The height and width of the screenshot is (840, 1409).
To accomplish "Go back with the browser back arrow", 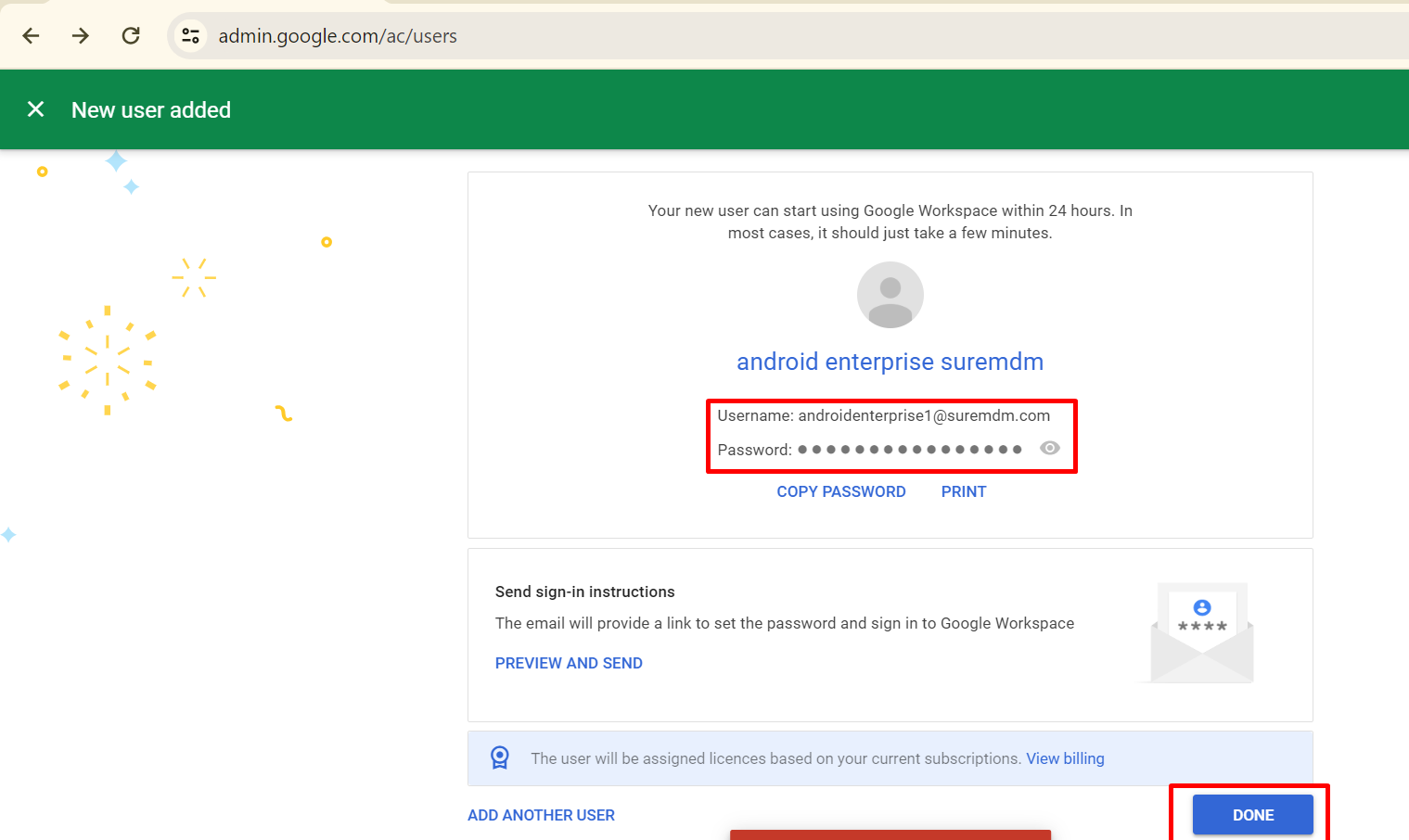I will [31, 36].
